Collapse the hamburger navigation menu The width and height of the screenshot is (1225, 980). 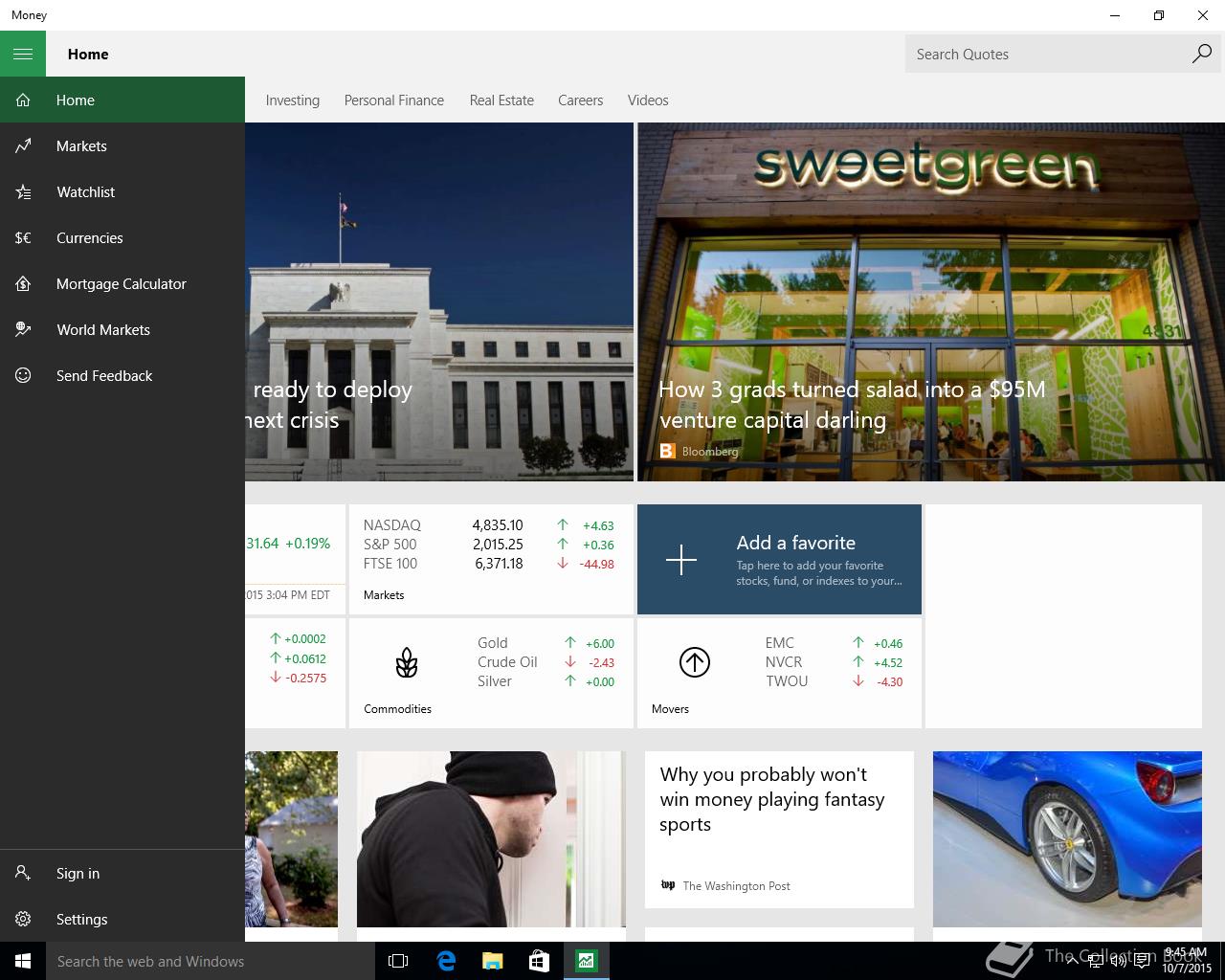[23, 54]
